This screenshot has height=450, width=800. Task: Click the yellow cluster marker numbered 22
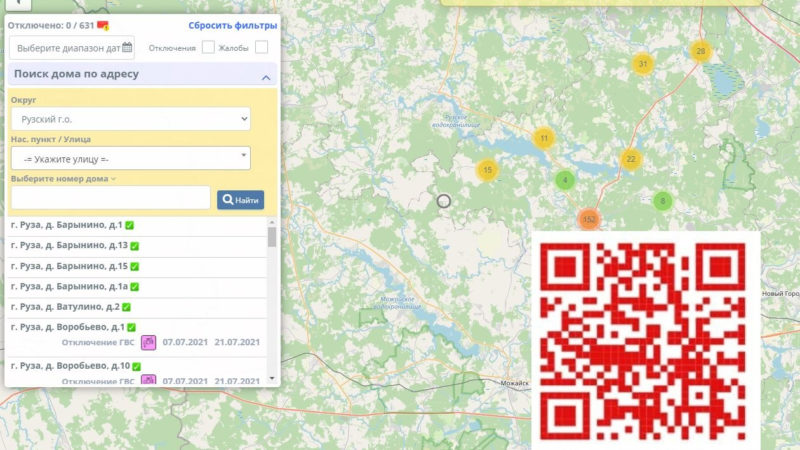(x=630, y=159)
